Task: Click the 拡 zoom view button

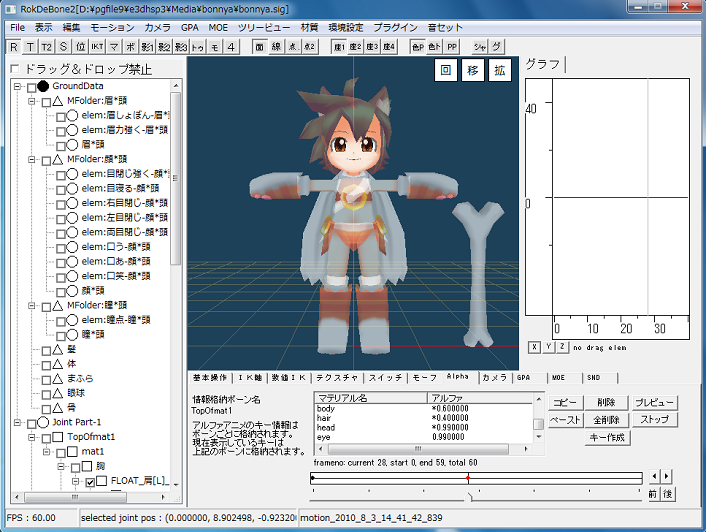Action: pyautogui.click(x=501, y=70)
